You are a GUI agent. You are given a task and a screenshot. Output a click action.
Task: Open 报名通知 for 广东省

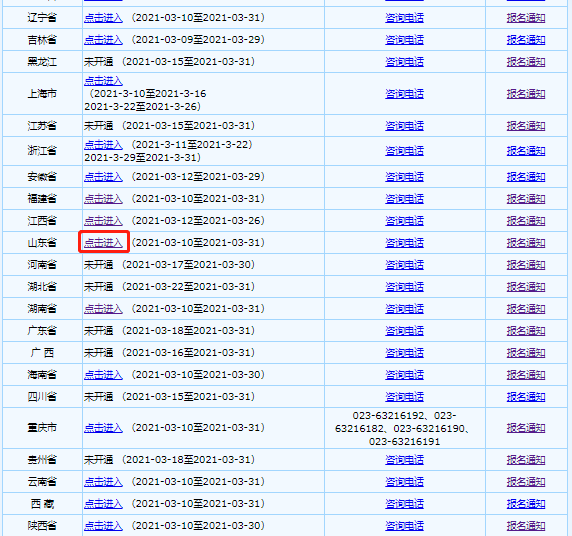coord(526,331)
